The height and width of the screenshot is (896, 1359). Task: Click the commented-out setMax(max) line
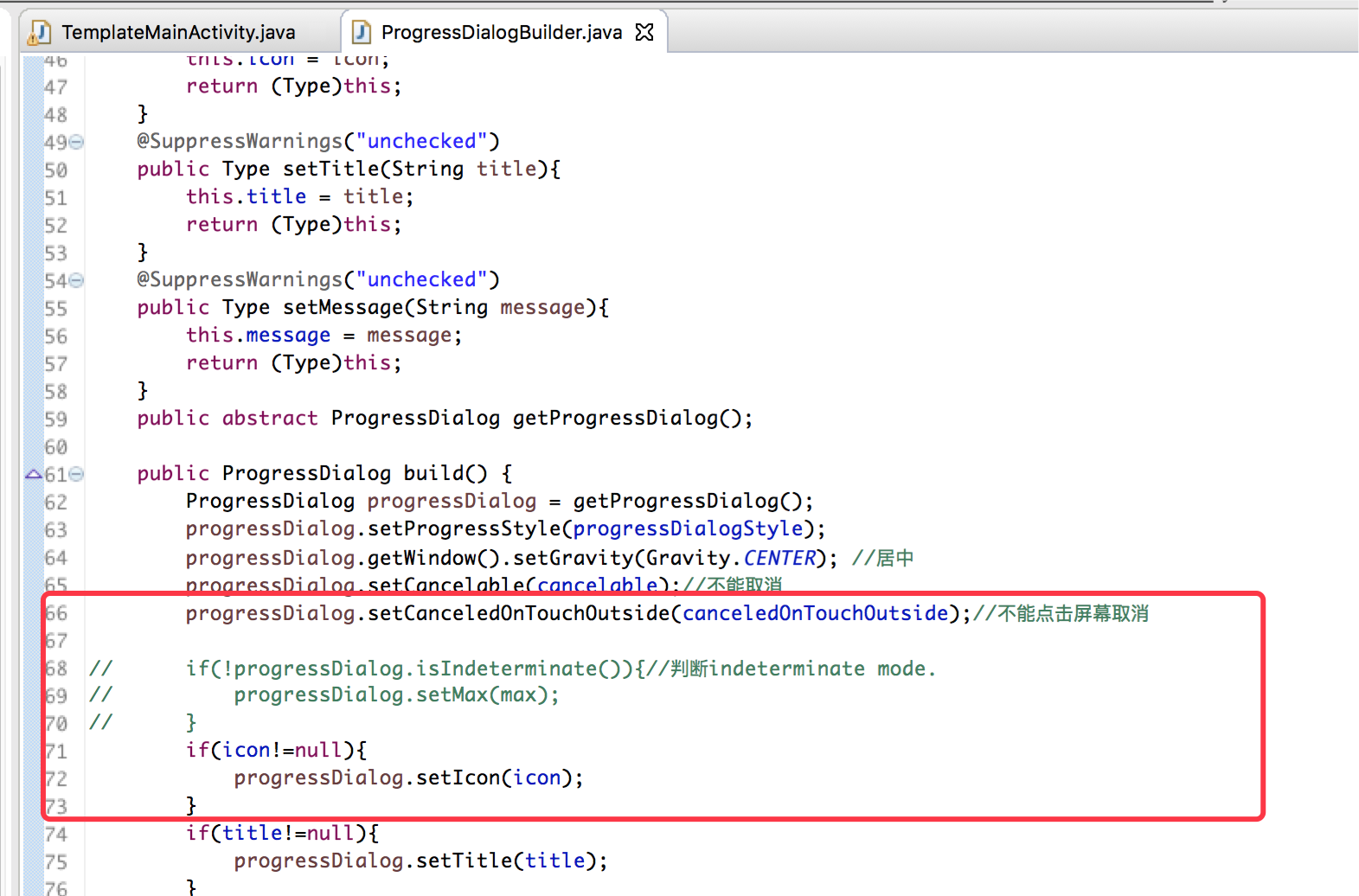[396, 695]
